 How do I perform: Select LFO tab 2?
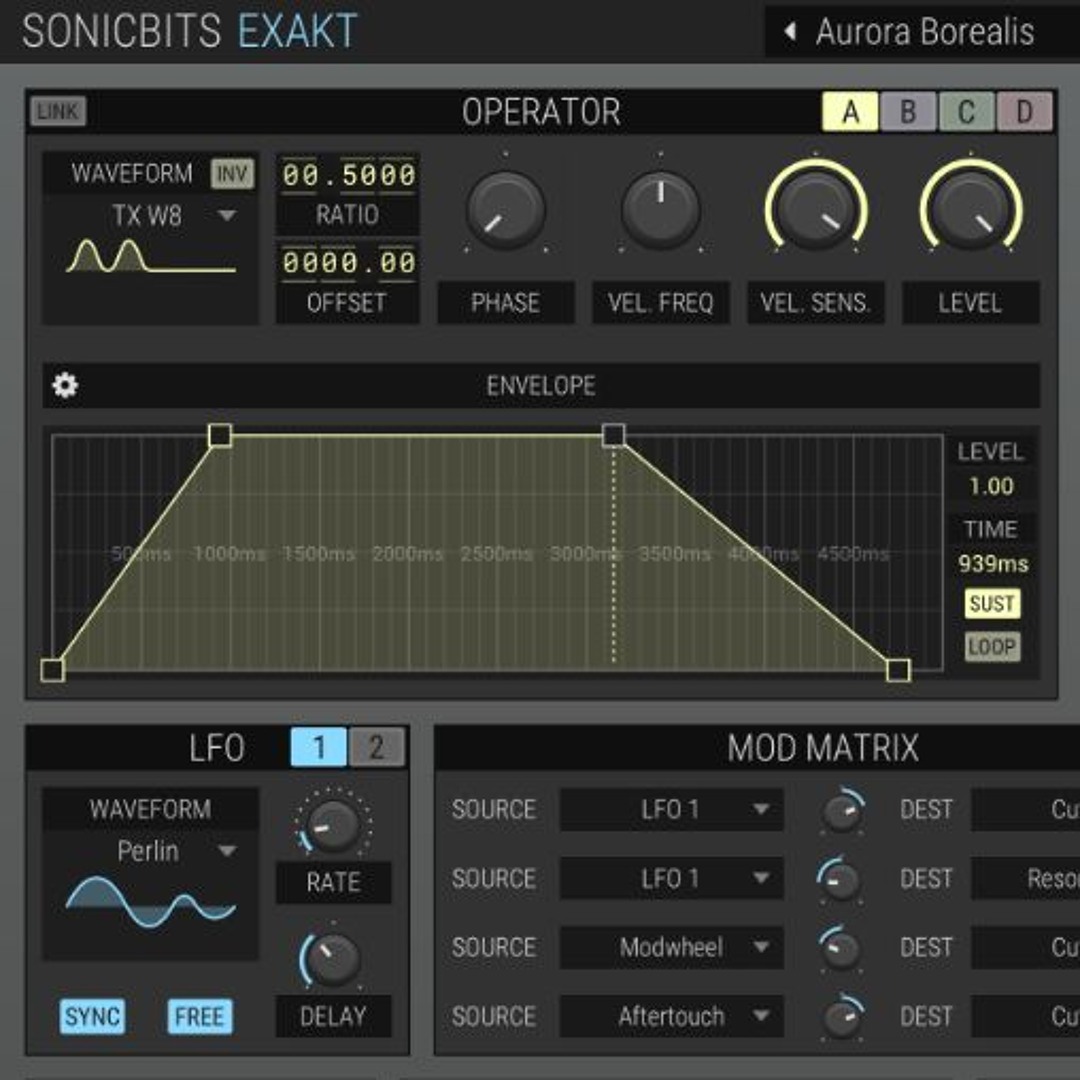pyautogui.click(x=378, y=747)
